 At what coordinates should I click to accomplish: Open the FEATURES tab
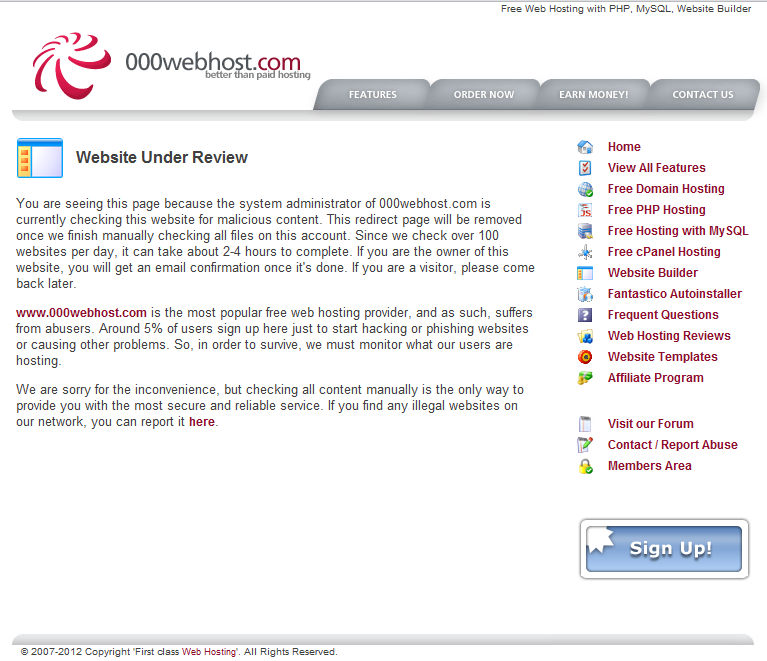372,94
